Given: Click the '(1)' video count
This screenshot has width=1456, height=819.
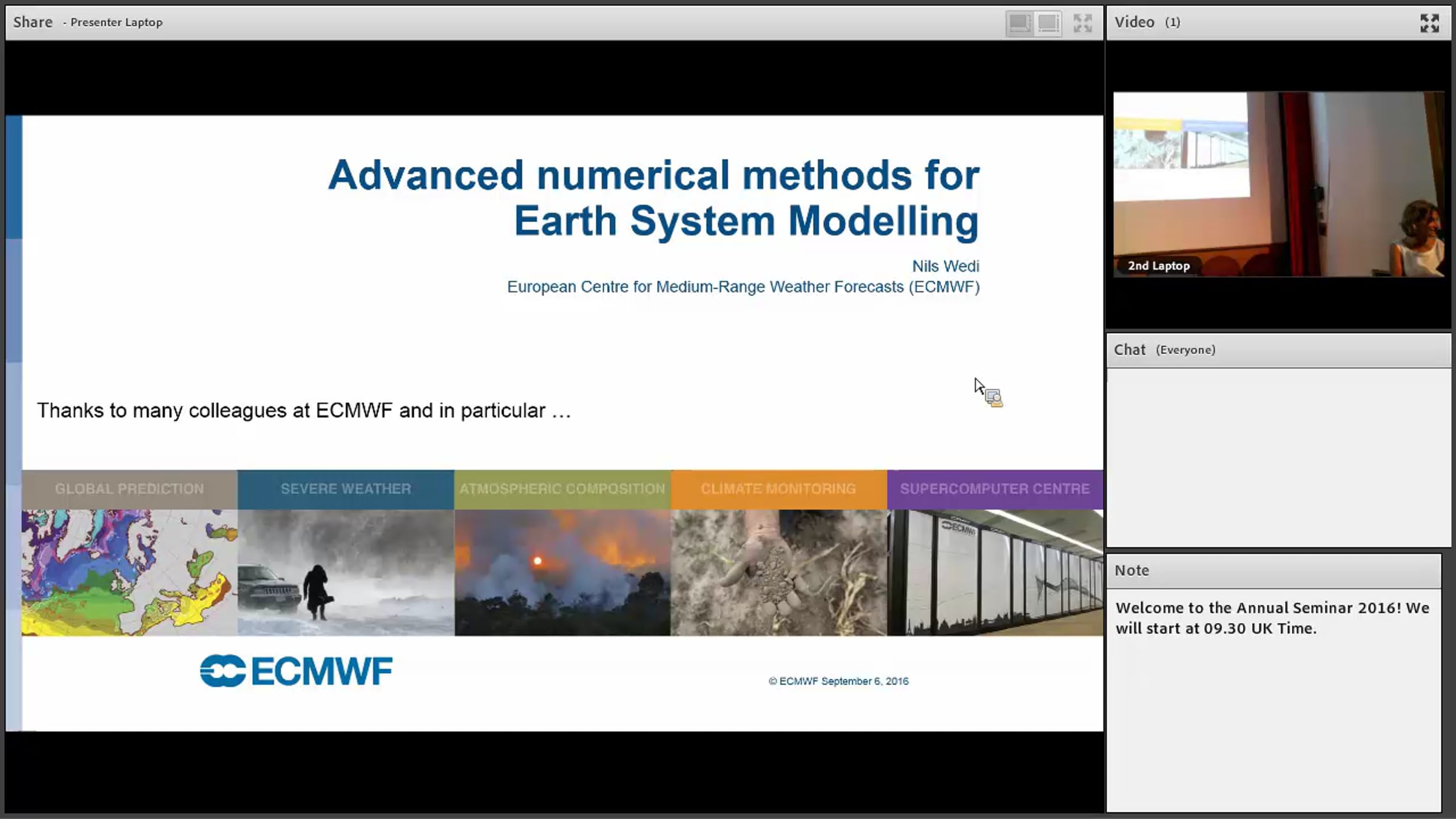Looking at the screenshot, I should click(1173, 22).
